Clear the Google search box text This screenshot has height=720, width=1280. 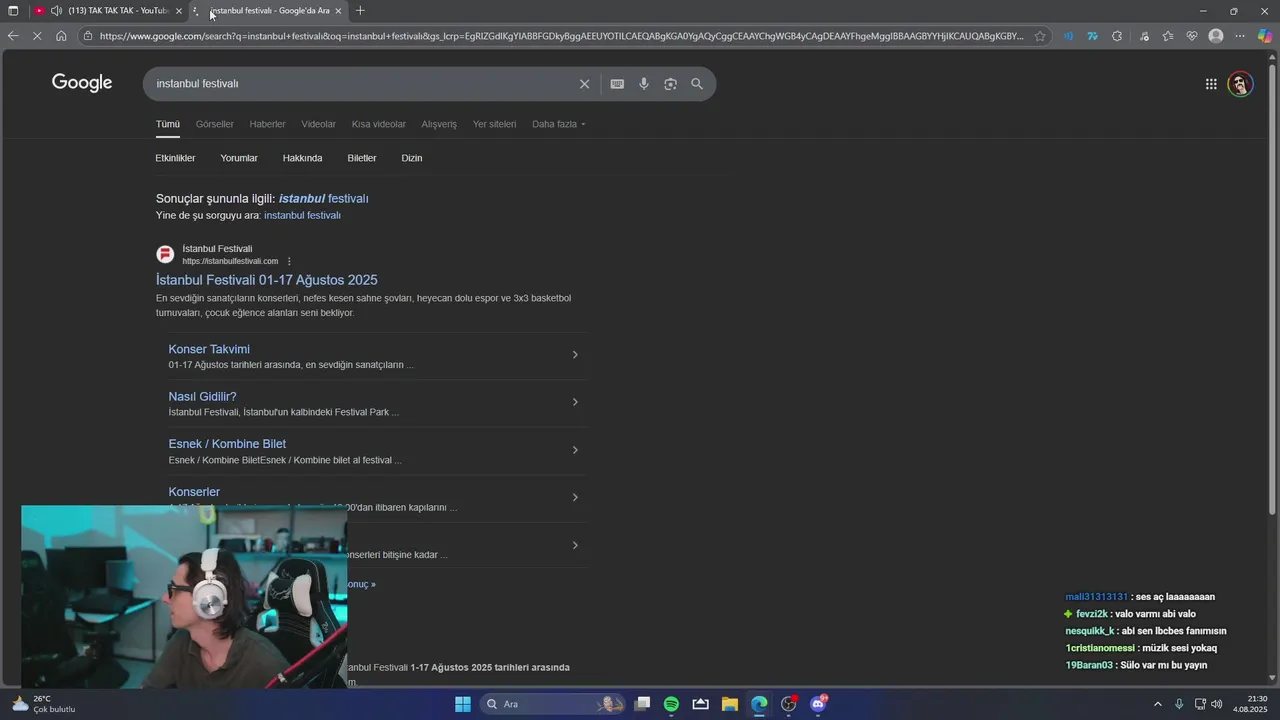(585, 84)
